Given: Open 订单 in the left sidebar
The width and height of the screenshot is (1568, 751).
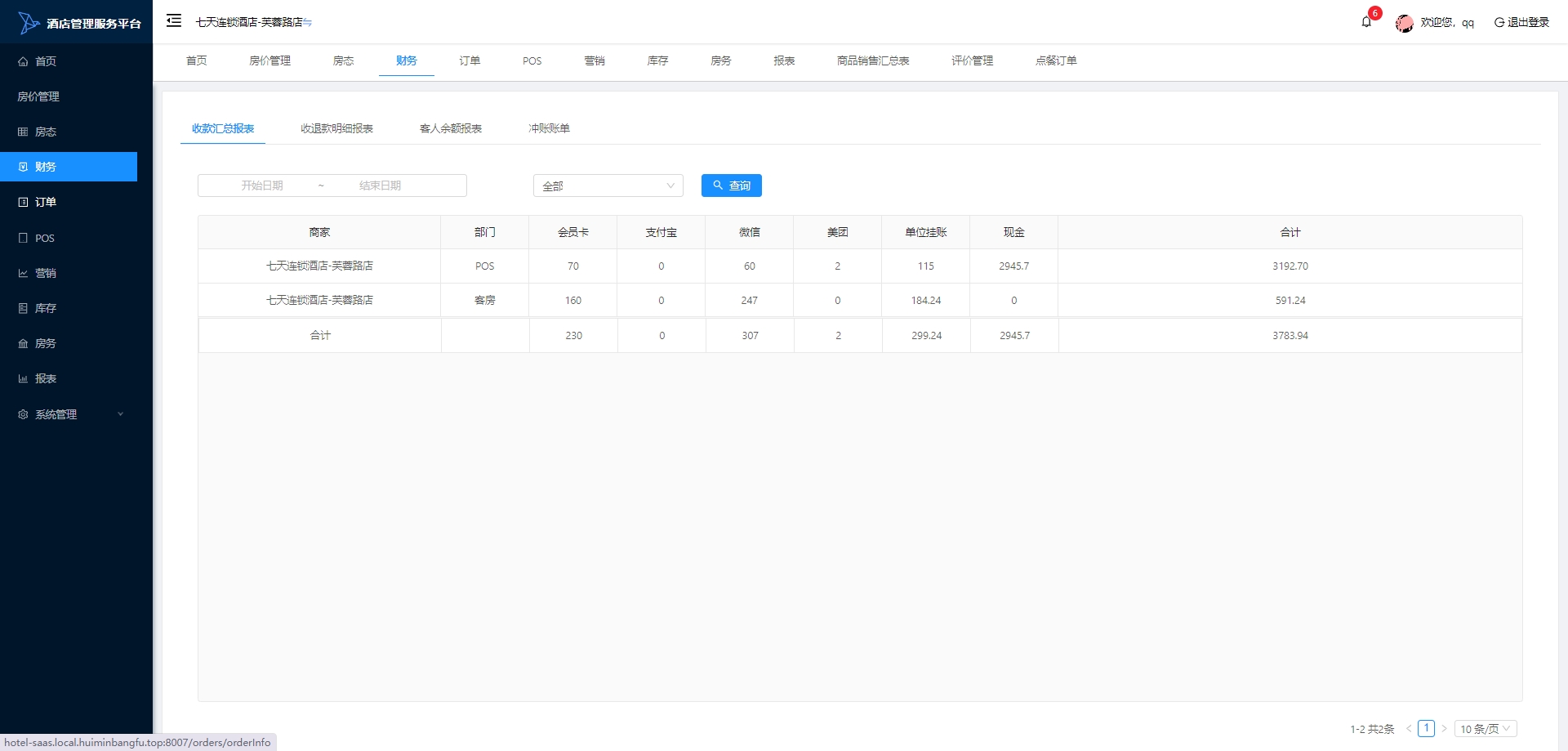Looking at the screenshot, I should [46, 202].
